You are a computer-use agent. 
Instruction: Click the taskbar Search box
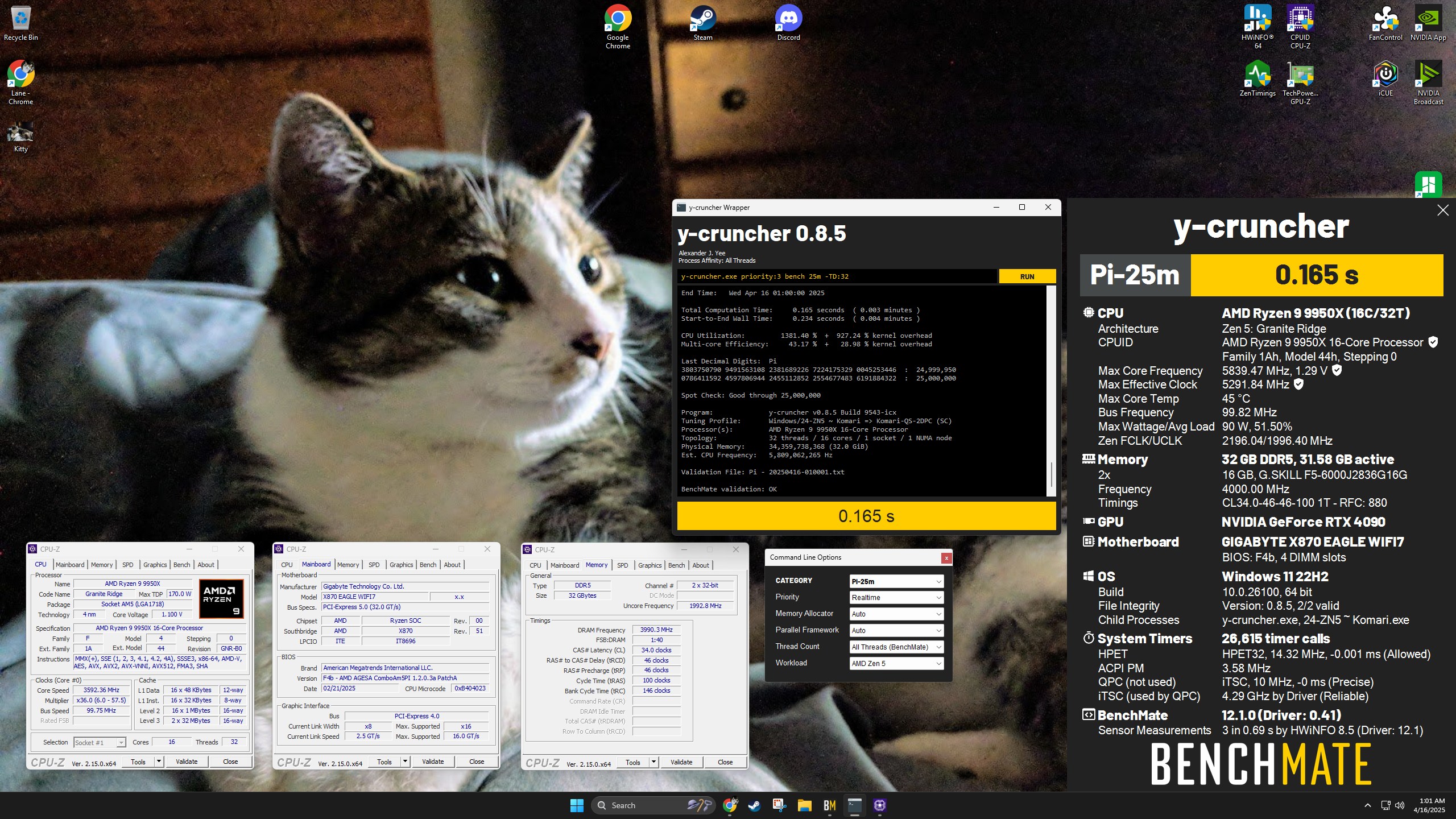[653, 805]
